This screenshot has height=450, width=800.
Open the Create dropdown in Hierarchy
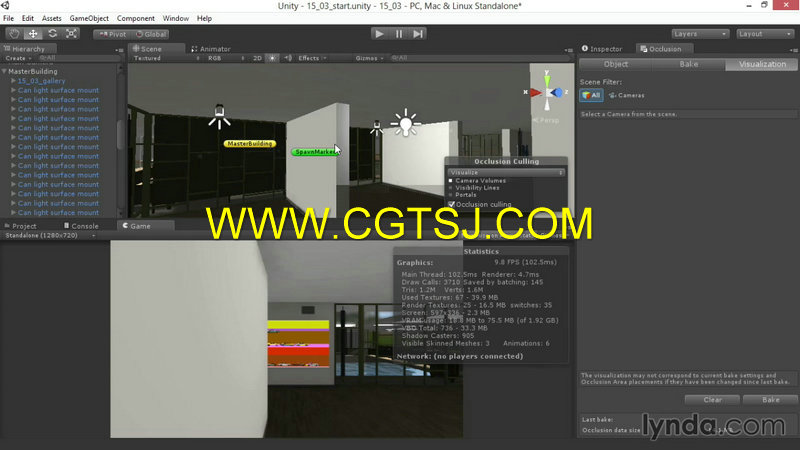[18, 58]
